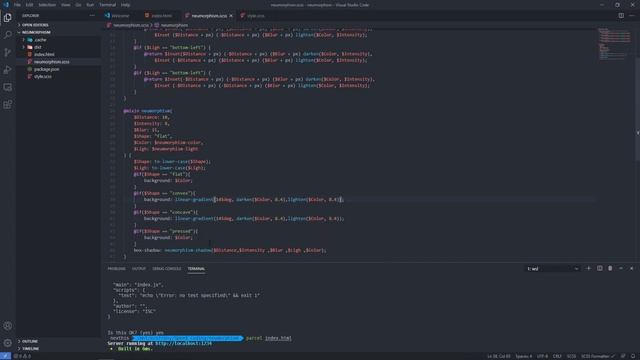Click the localhost:1234 link in terminal

pyautogui.click(x=183, y=344)
